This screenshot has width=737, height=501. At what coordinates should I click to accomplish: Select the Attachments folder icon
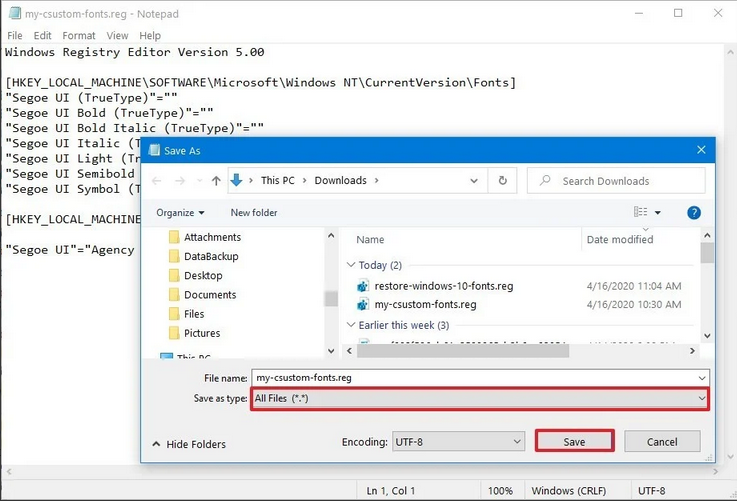click(x=174, y=237)
